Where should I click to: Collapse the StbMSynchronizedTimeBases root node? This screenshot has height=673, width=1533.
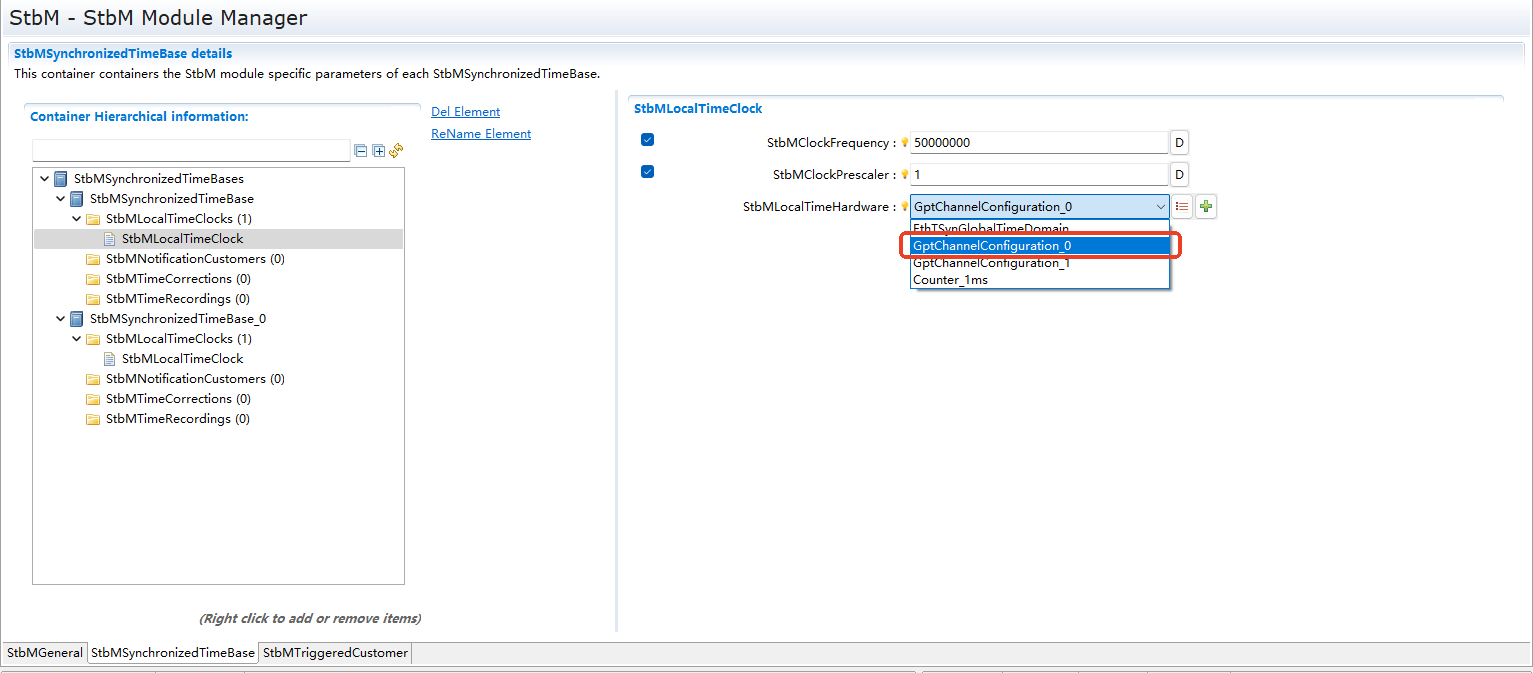(44, 179)
